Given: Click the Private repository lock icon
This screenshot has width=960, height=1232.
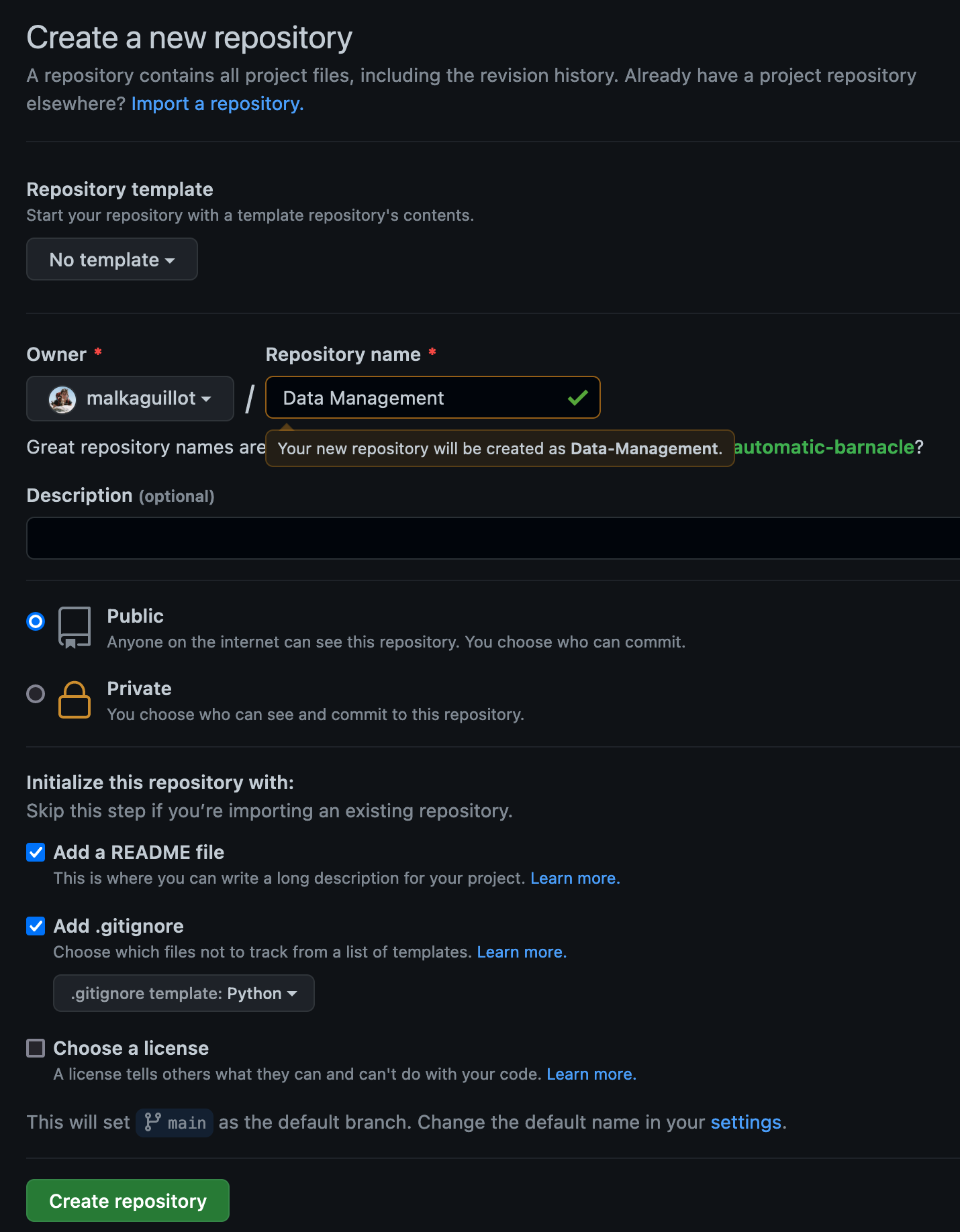Looking at the screenshot, I should (75, 700).
